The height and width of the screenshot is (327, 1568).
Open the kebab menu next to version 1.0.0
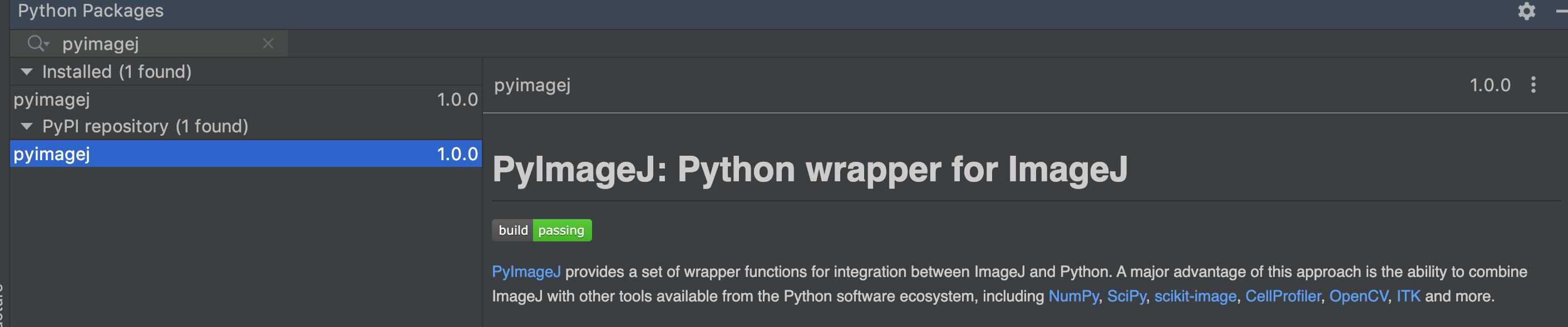pos(1533,85)
